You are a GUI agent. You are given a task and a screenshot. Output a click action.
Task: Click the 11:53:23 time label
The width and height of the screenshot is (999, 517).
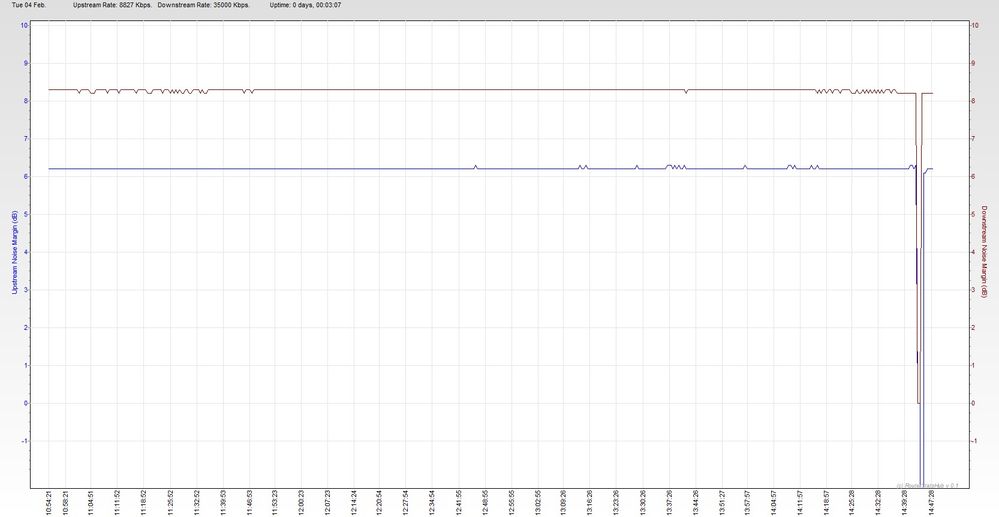(x=275, y=503)
